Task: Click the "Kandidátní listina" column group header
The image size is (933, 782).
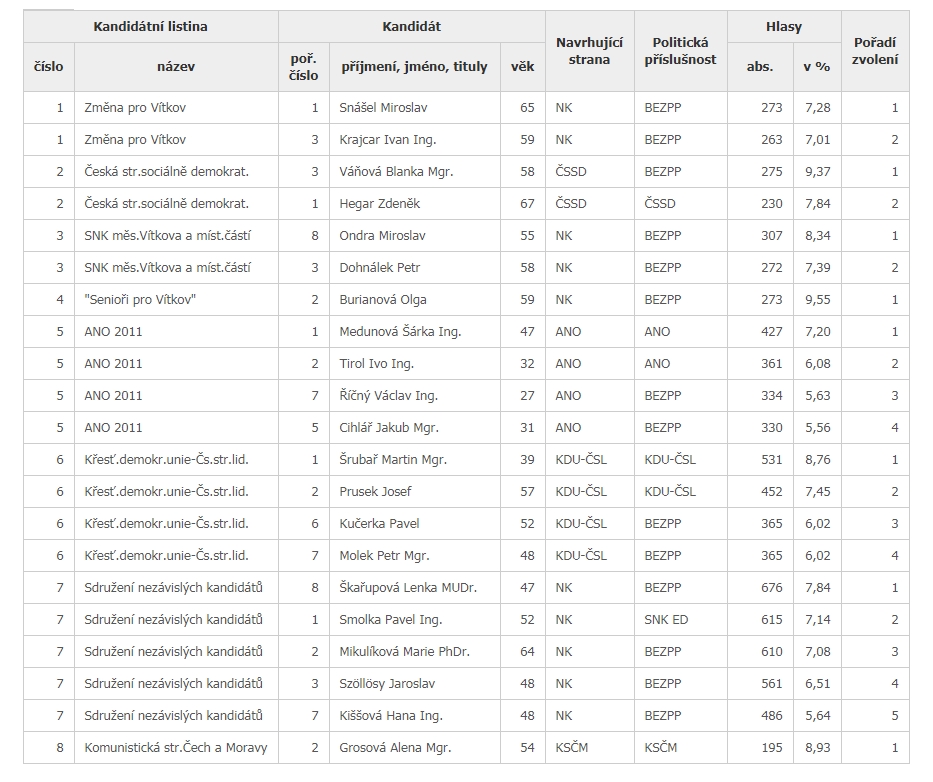Action: (x=150, y=27)
